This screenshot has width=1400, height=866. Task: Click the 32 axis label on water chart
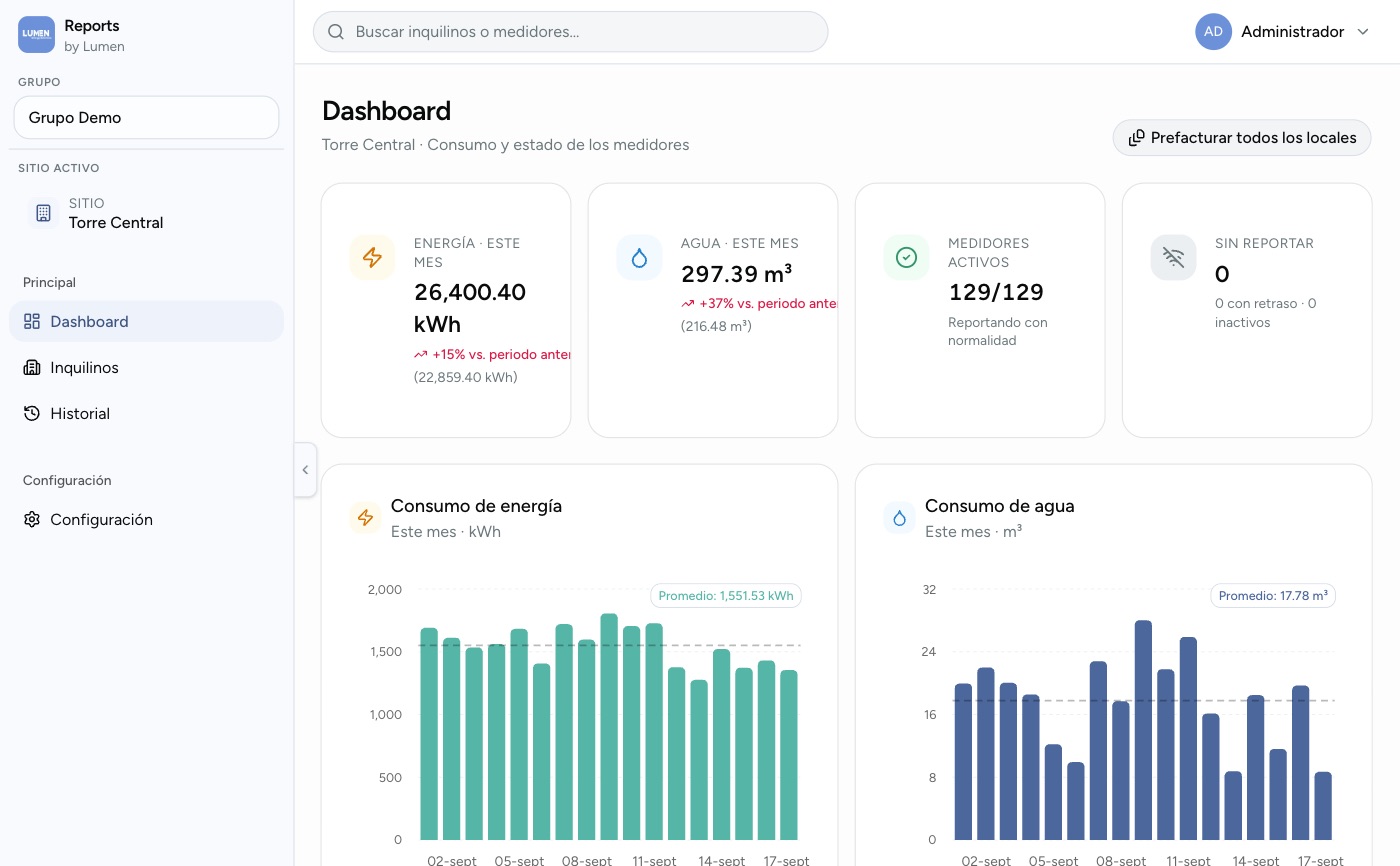(x=930, y=590)
